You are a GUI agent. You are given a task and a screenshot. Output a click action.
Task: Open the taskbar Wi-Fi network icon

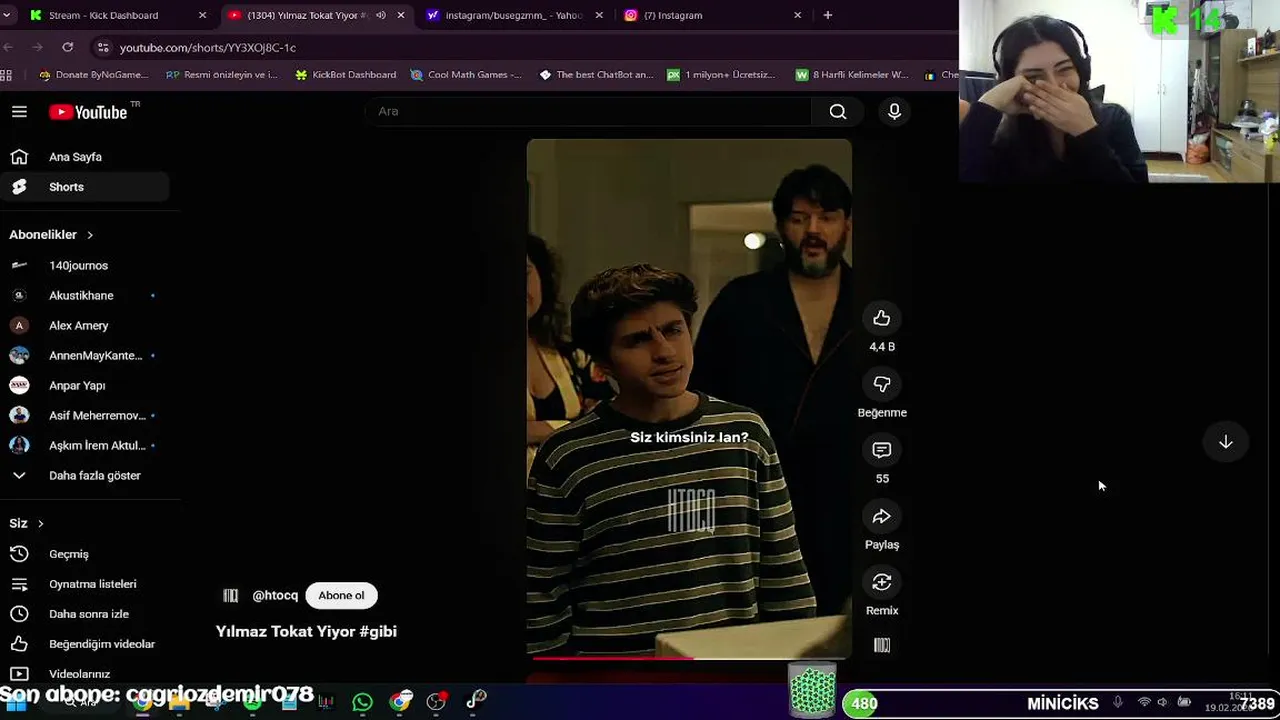point(1144,703)
